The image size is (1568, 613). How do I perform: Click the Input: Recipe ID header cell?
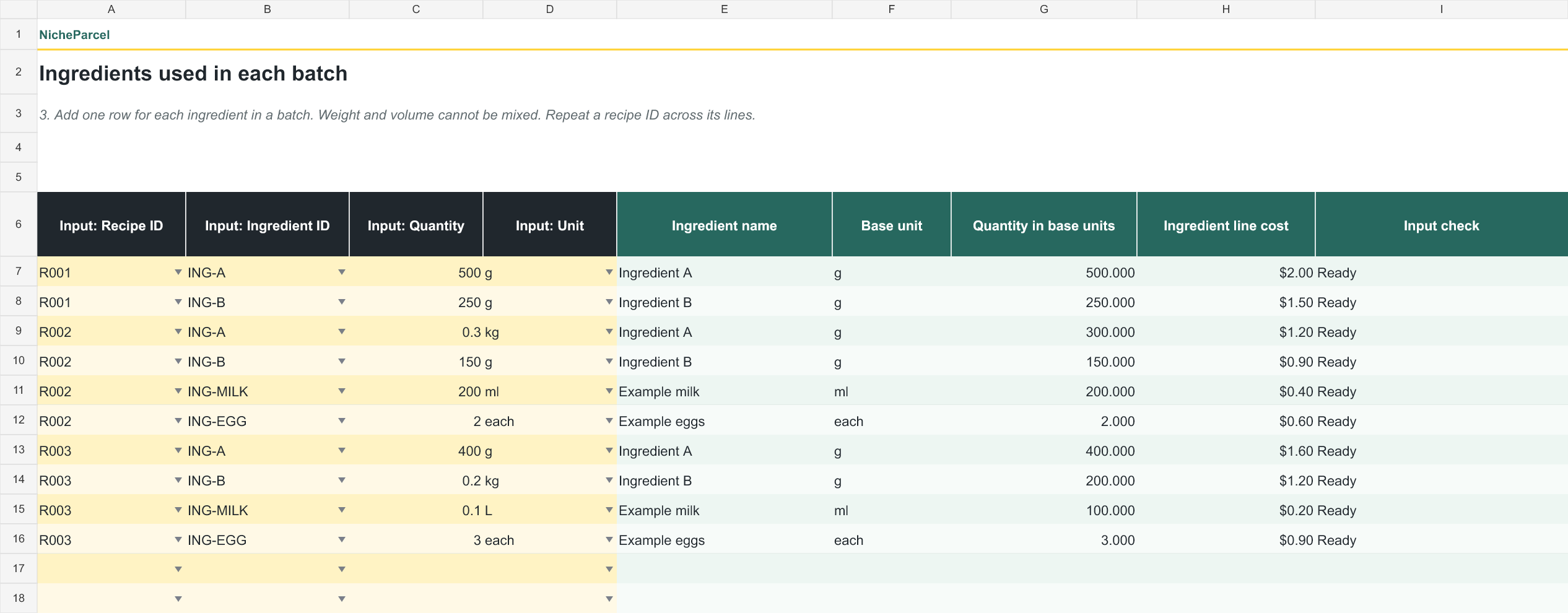tap(111, 225)
